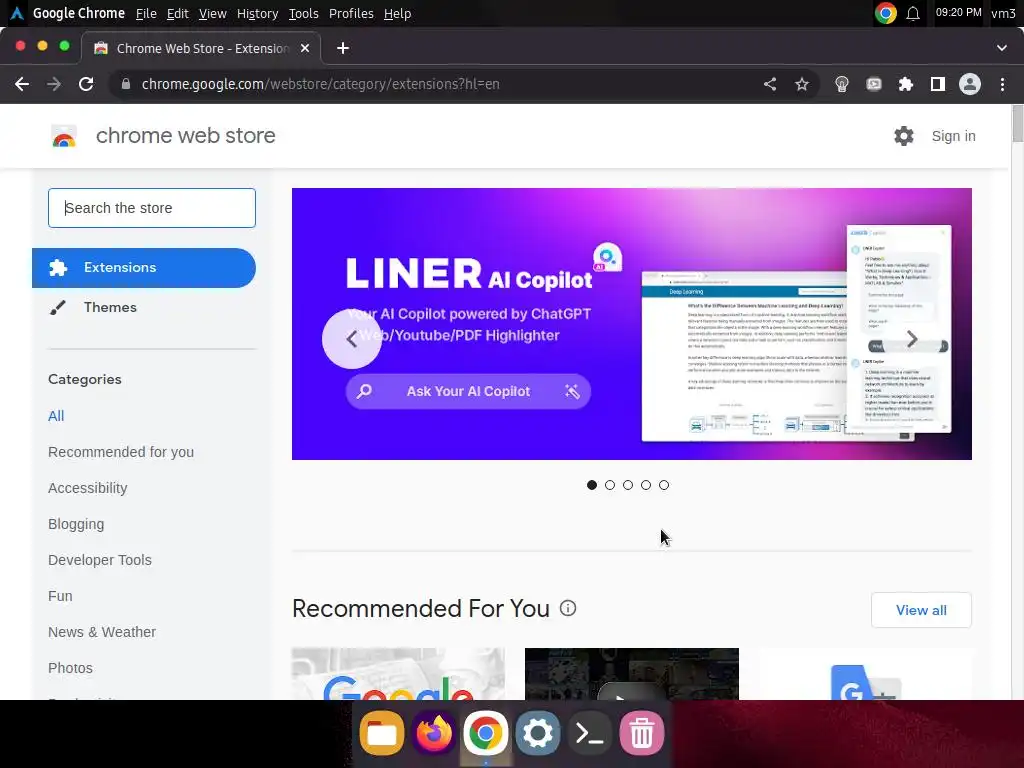1024x768 pixels.
Task: Focus the Search the store field
Action: pos(152,208)
